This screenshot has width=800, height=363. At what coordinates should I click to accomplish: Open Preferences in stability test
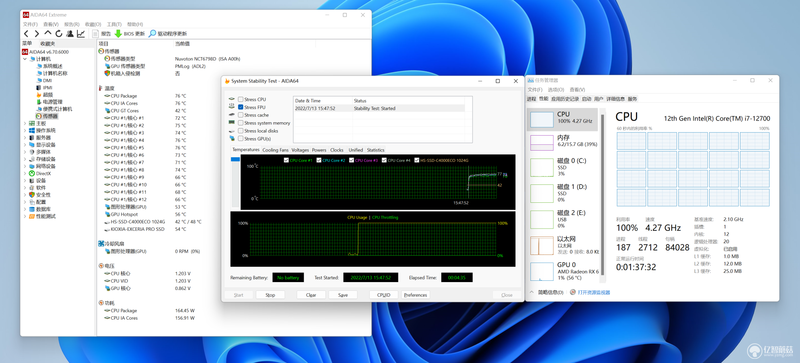click(x=416, y=295)
